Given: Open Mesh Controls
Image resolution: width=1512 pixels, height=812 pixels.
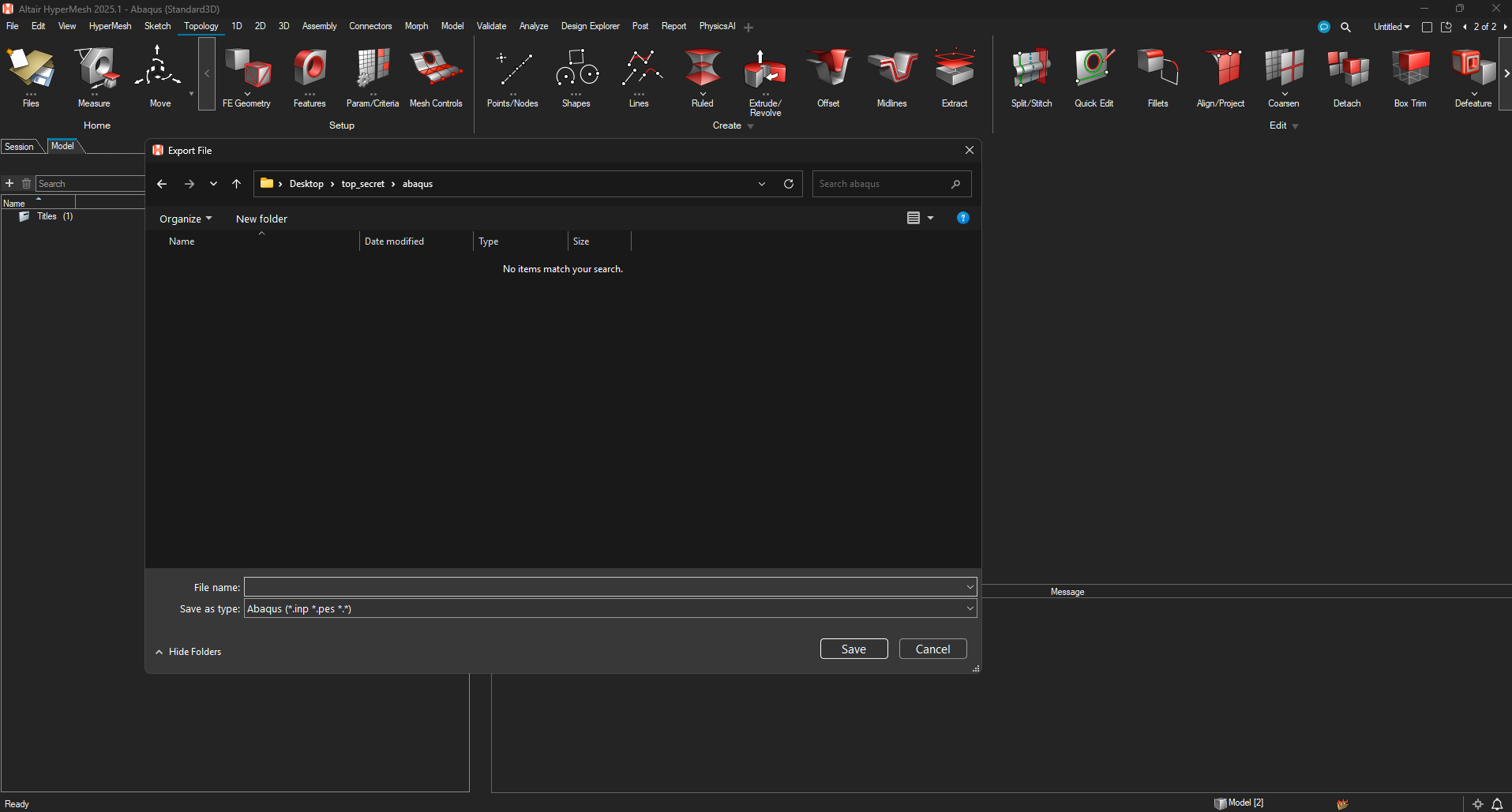Looking at the screenshot, I should click(436, 77).
